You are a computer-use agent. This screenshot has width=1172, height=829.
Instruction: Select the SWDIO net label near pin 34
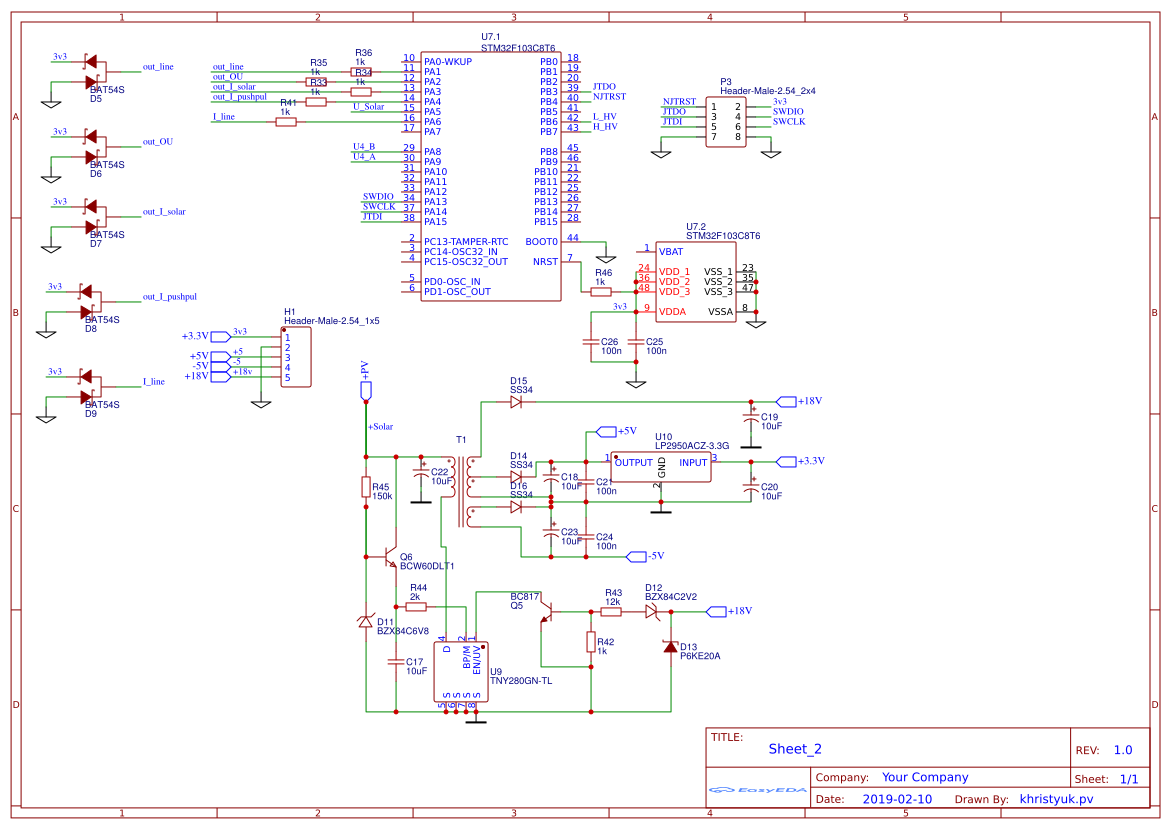coord(379,197)
